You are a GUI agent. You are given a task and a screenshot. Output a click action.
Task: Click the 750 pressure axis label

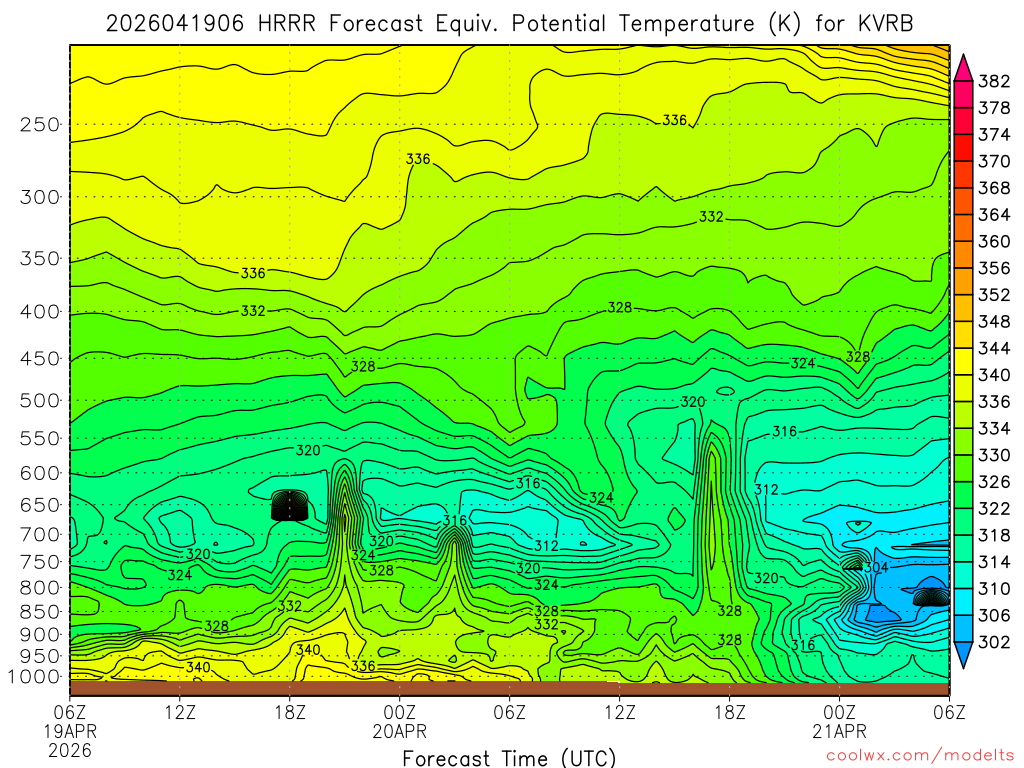coord(40,562)
